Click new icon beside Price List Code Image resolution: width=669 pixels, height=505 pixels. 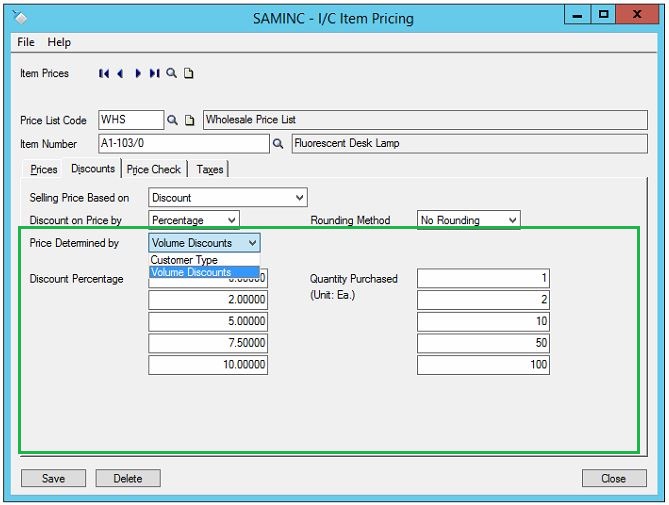(189, 120)
